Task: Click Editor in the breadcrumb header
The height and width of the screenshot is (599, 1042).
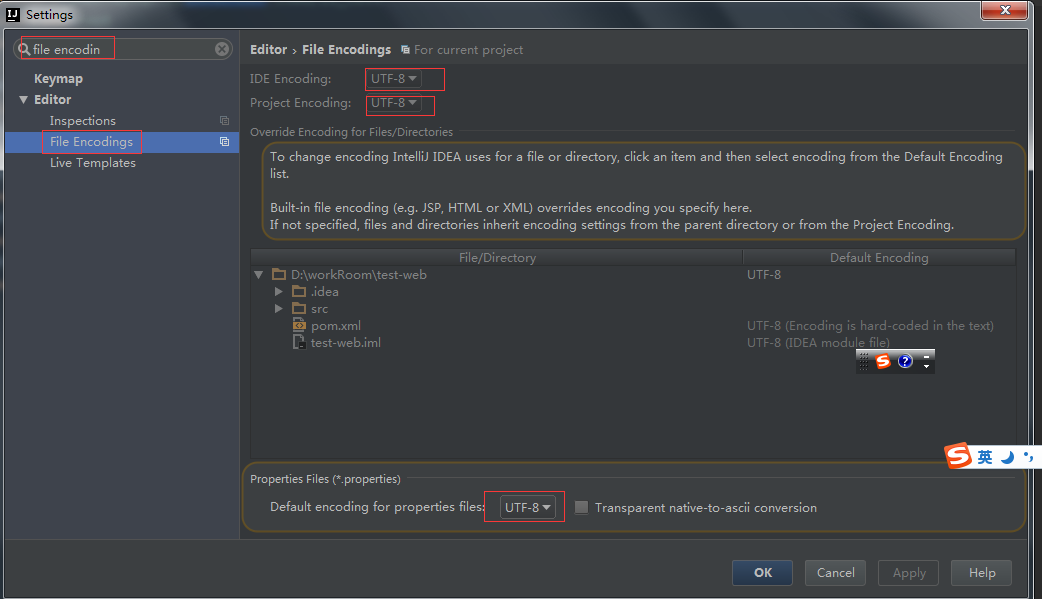Action: [x=268, y=50]
